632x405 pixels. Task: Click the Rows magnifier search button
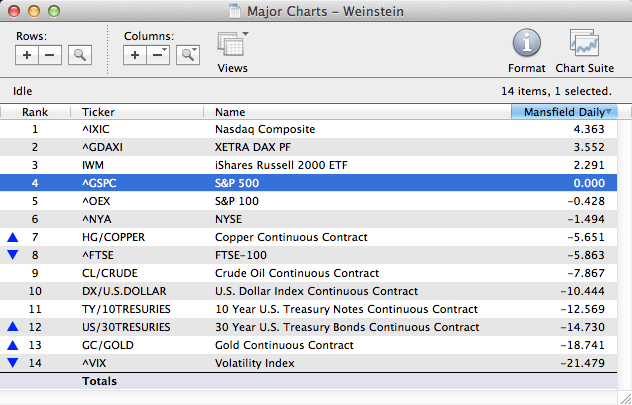click(x=79, y=55)
